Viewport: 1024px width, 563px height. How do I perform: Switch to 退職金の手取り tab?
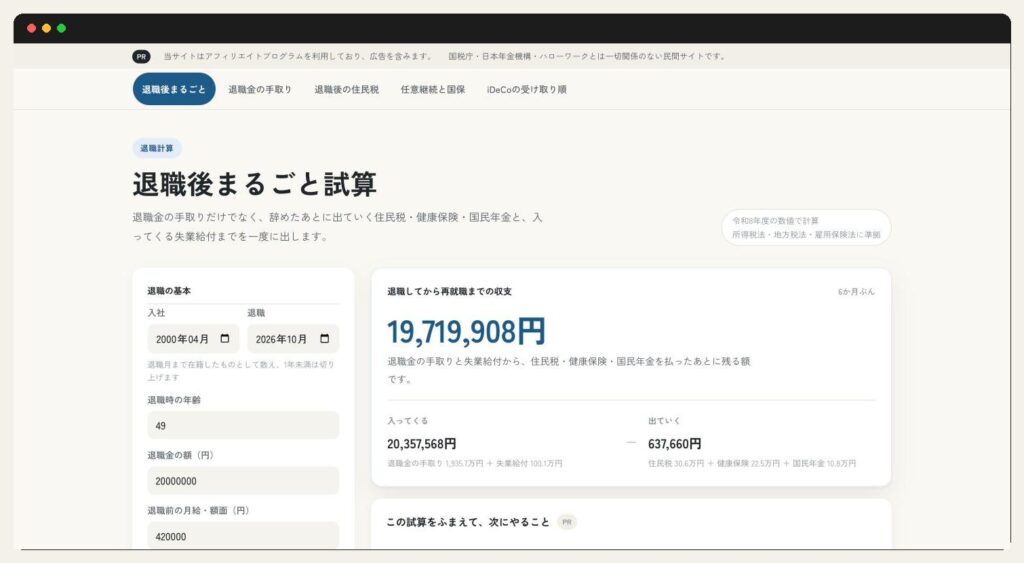260,89
